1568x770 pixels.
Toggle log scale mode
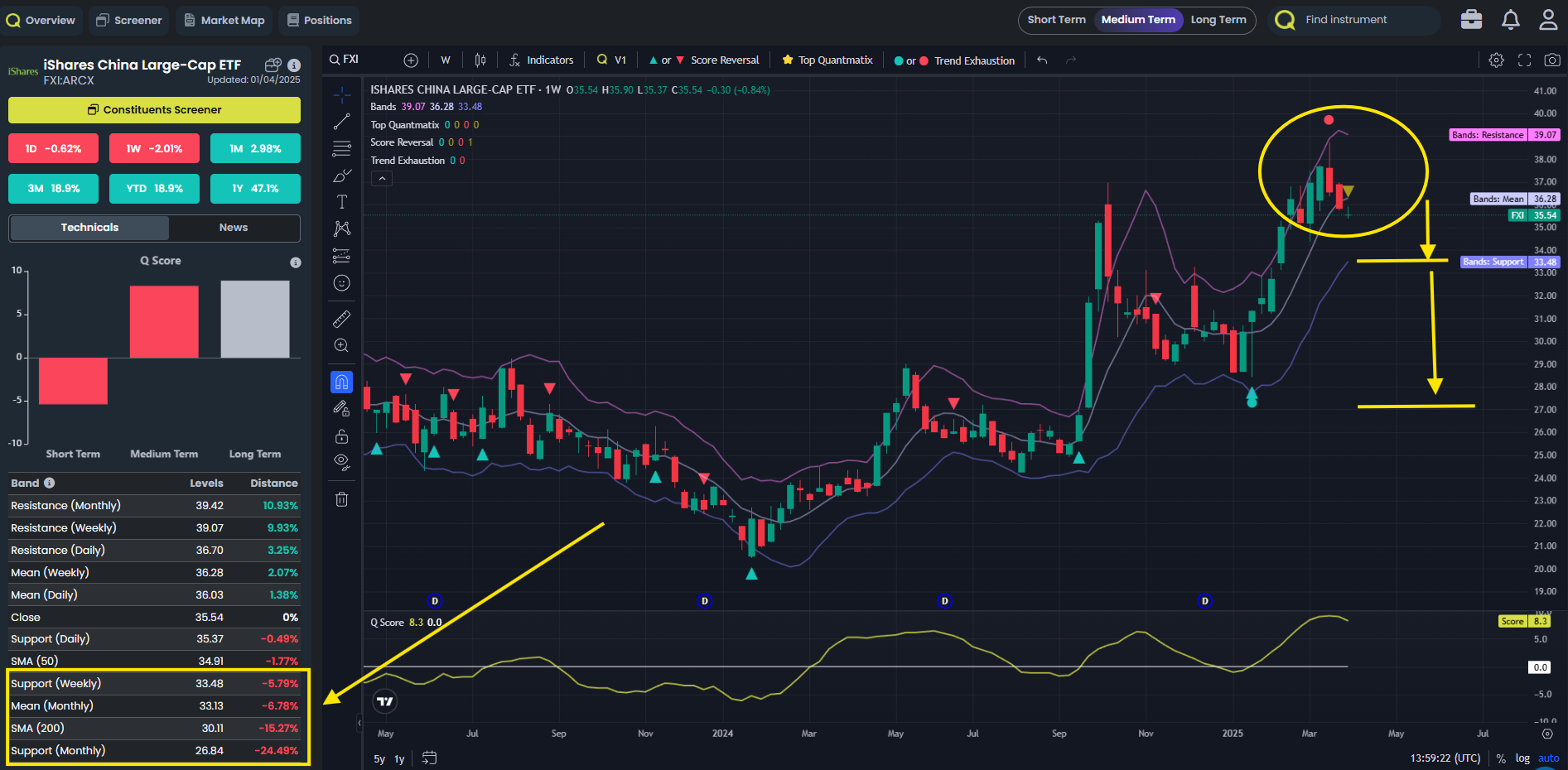1522,758
